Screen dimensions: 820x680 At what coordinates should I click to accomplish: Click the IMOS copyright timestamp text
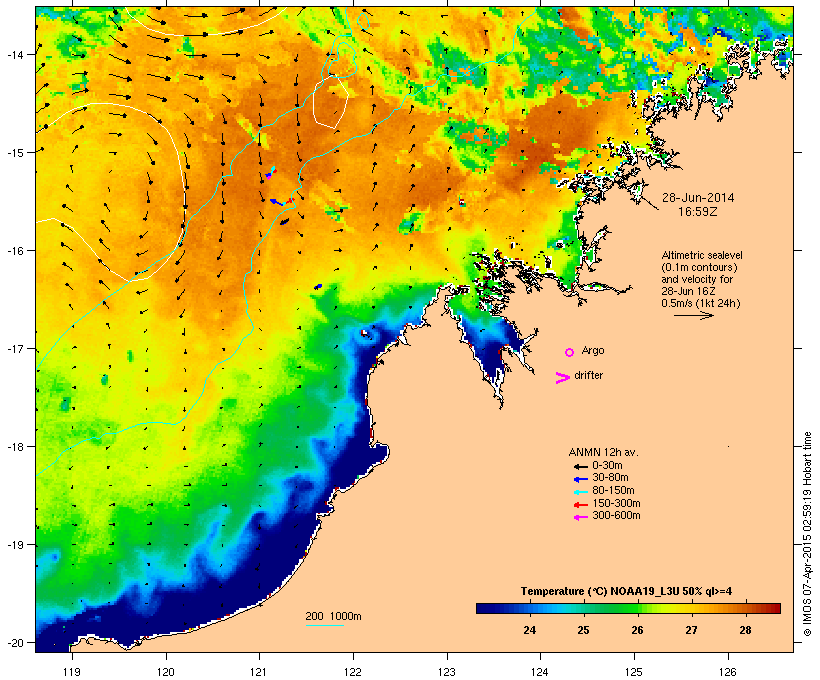coord(808,534)
